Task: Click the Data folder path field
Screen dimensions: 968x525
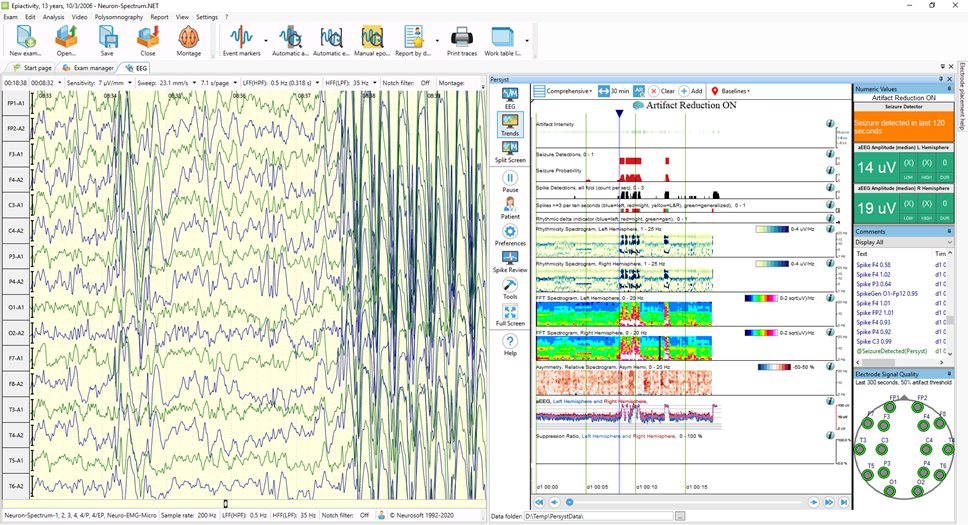Action: pos(598,516)
